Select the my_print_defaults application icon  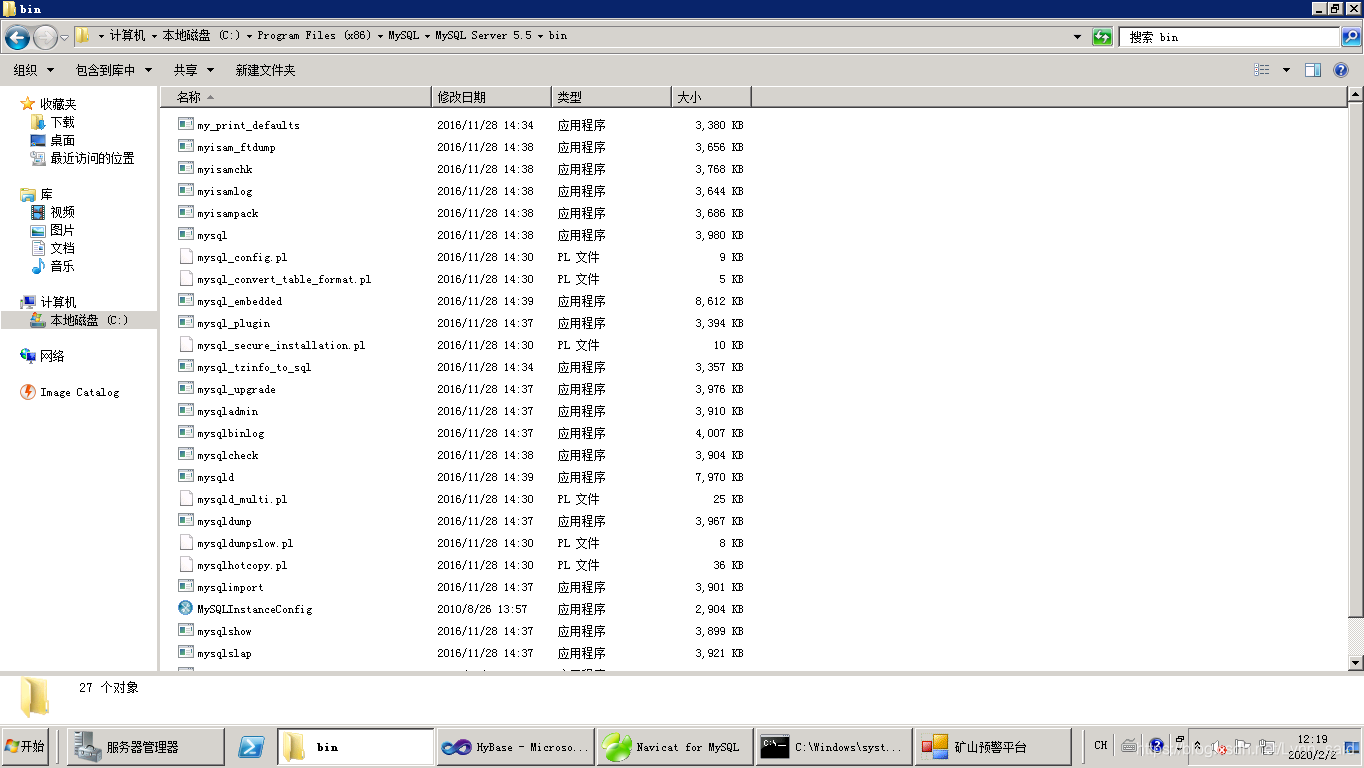pyautogui.click(x=185, y=124)
